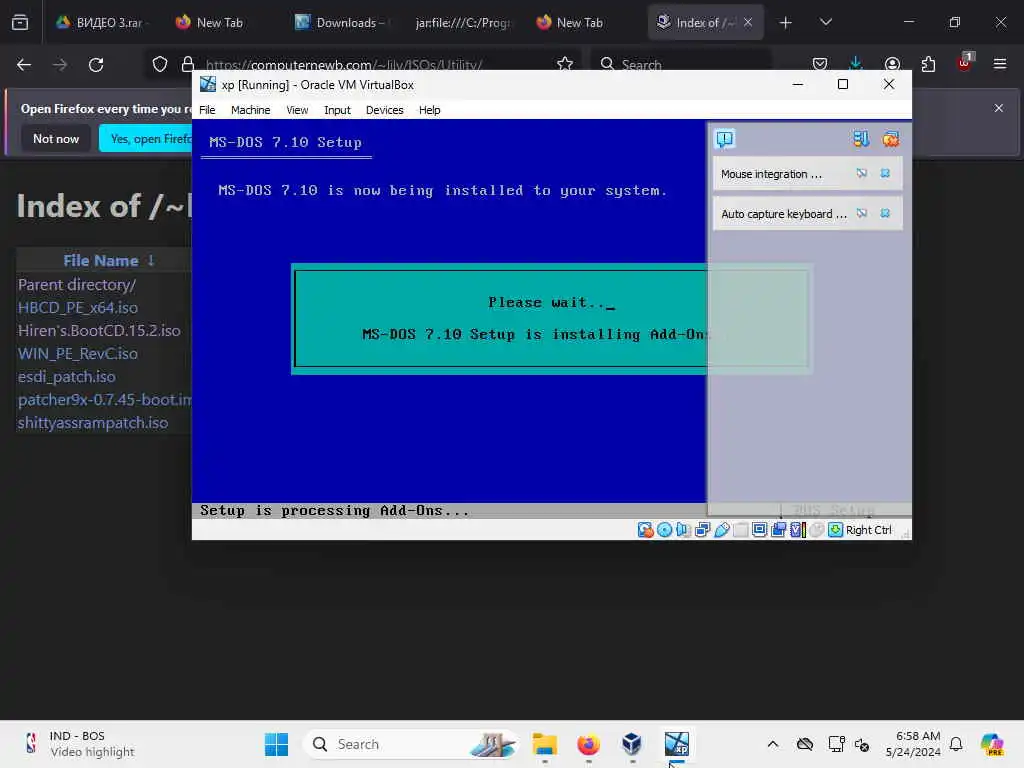1024x768 pixels.
Task: Open the Help menu in VirtualBox
Action: [x=429, y=110]
